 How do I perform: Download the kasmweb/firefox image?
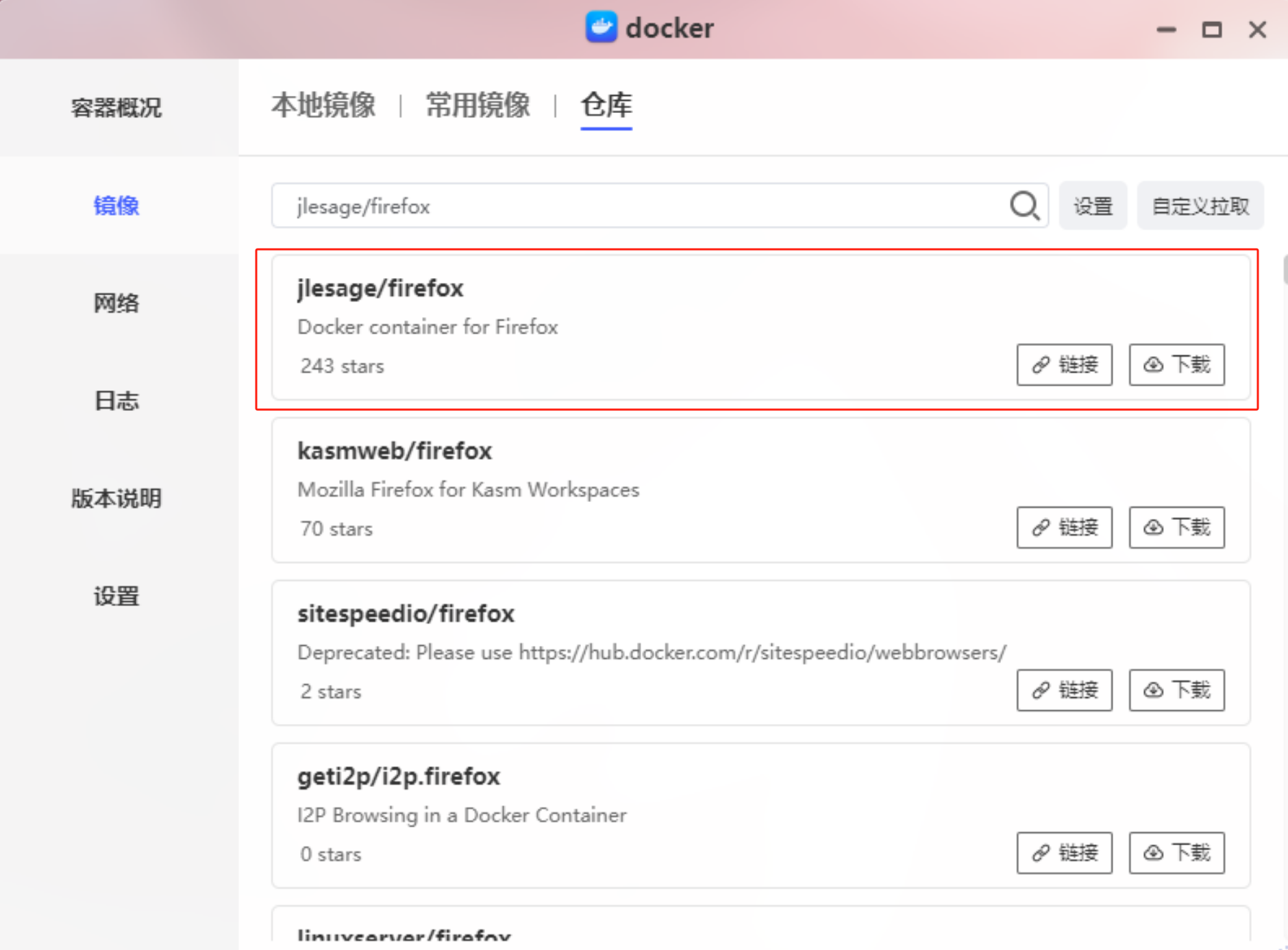tap(1176, 527)
